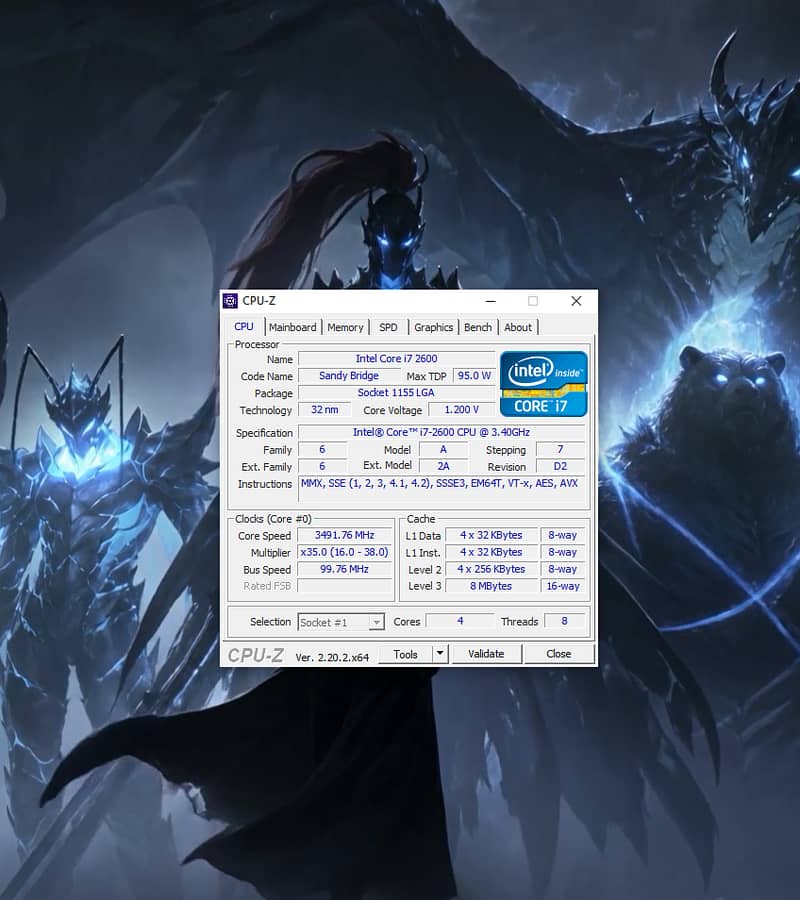This screenshot has width=800, height=900.
Task: Click the Revision value 'D2'
Action: point(560,466)
